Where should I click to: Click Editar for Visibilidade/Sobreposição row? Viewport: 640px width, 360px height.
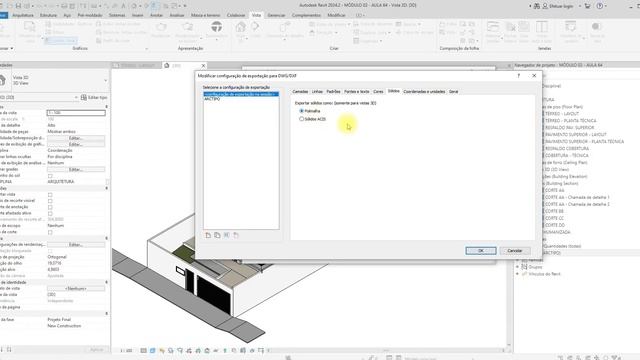click(x=76, y=138)
